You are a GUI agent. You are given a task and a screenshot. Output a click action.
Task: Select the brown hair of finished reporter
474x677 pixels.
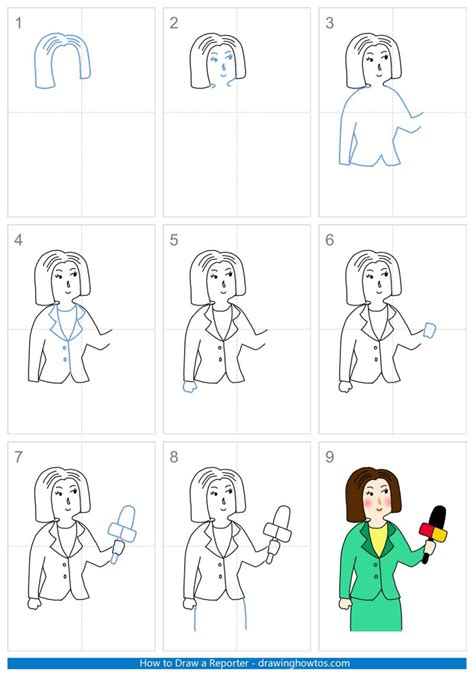[373, 494]
